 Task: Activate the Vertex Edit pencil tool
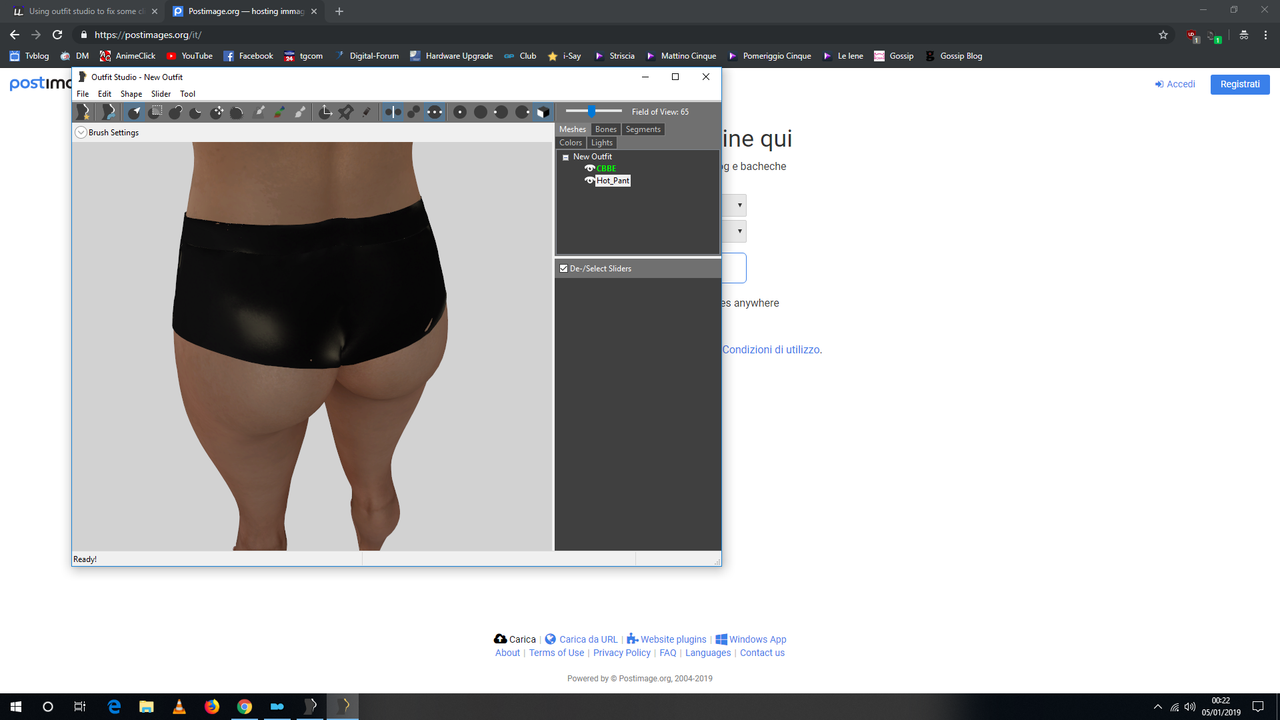(x=366, y=112)
